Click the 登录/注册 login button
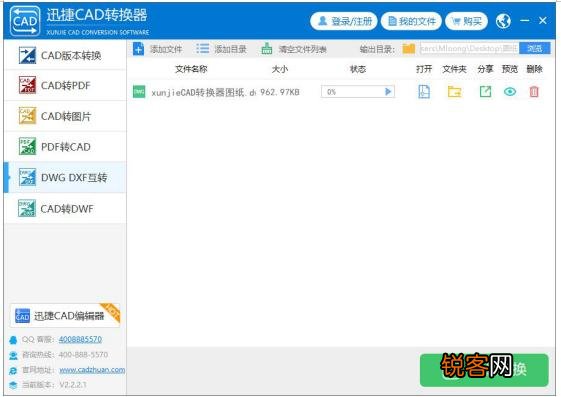The height and width of the screenshot is (397, 561). [x=344, y=21]
